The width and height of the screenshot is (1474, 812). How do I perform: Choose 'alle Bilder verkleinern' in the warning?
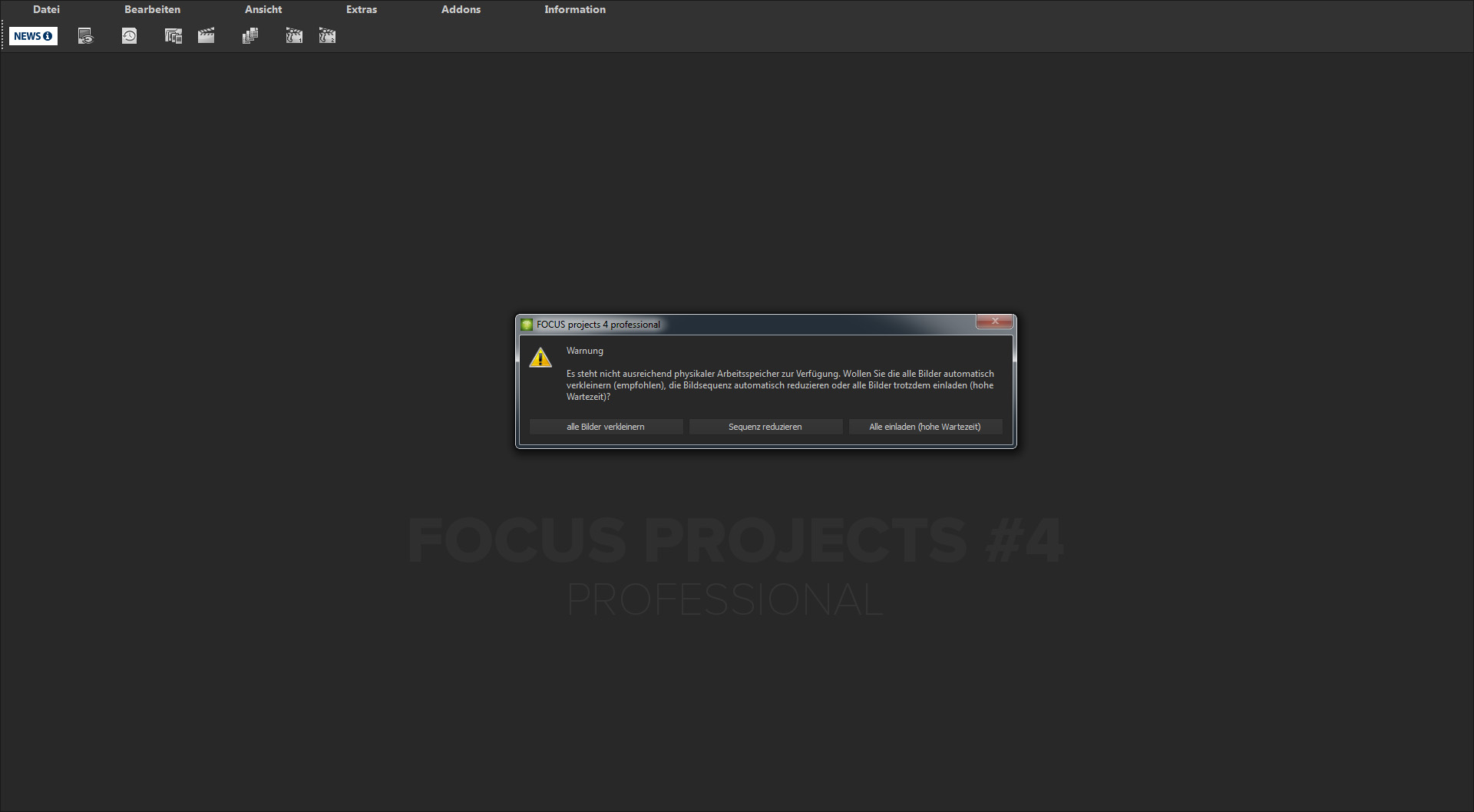point(606,427)
